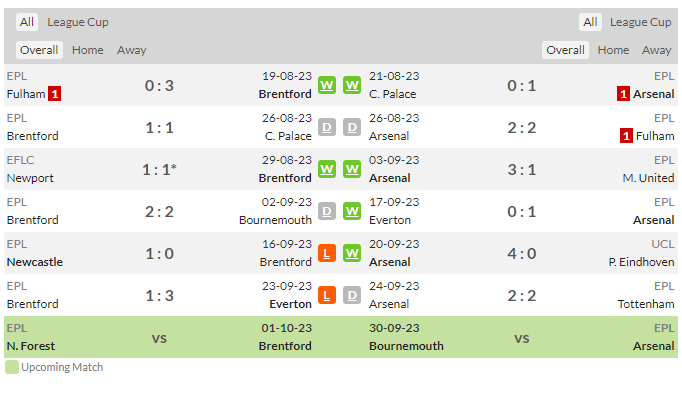Click Arsenal's W badge for 21-08-23 match

coord(352,85)
